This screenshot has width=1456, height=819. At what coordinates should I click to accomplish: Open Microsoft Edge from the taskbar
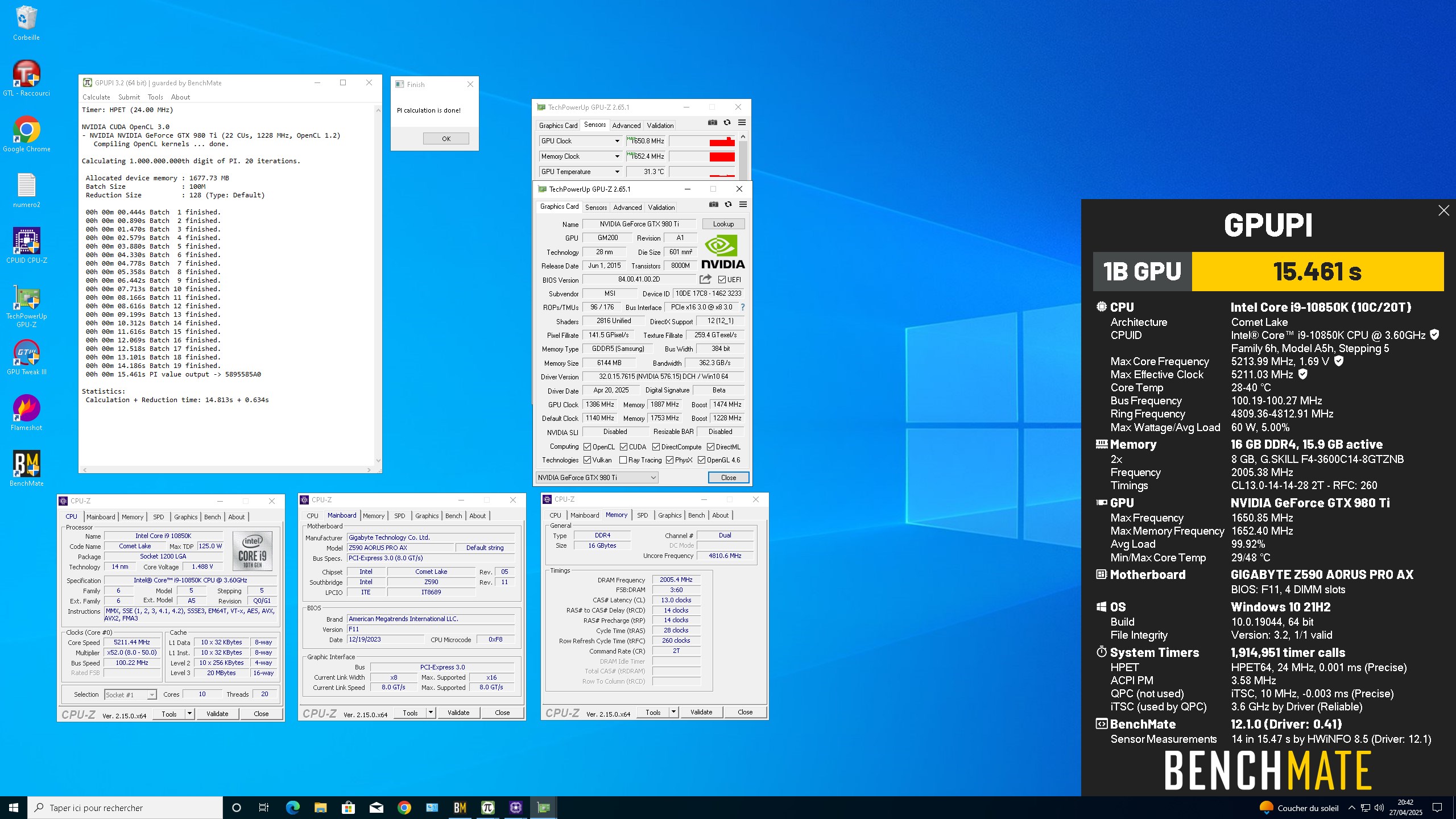pyautogui.click(x=292, y=808)
